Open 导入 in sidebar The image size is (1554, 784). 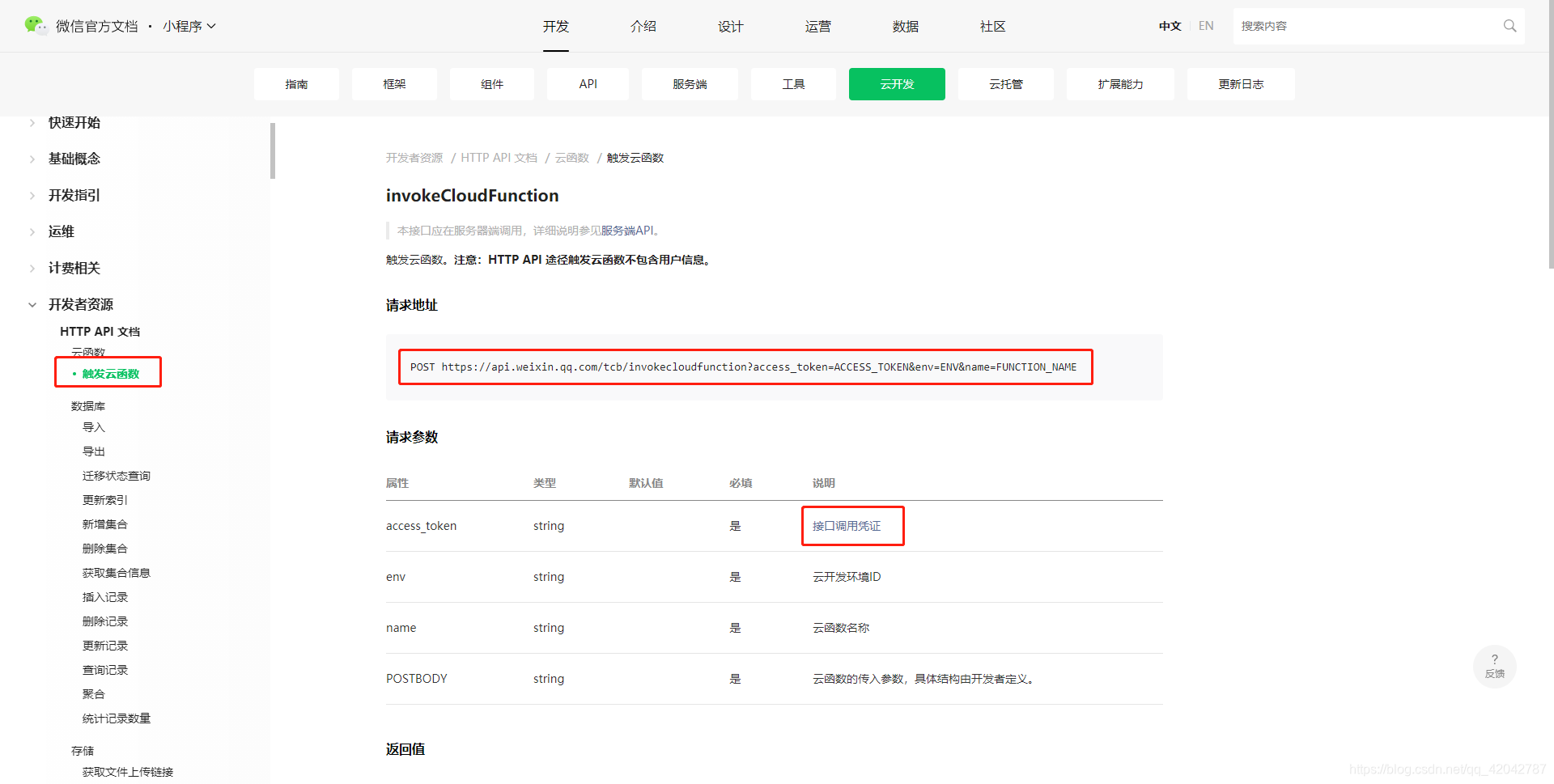point(94,427)
